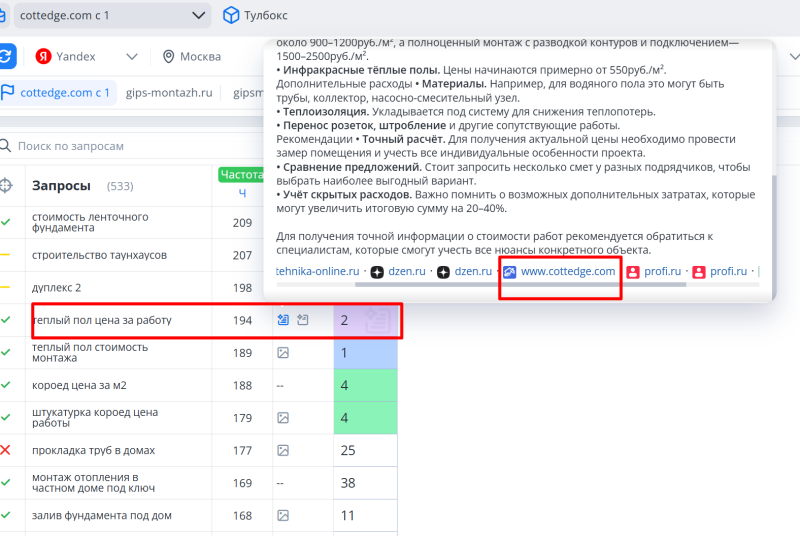
Task: Select query дуплекс 2
Action: click(57, 288)
